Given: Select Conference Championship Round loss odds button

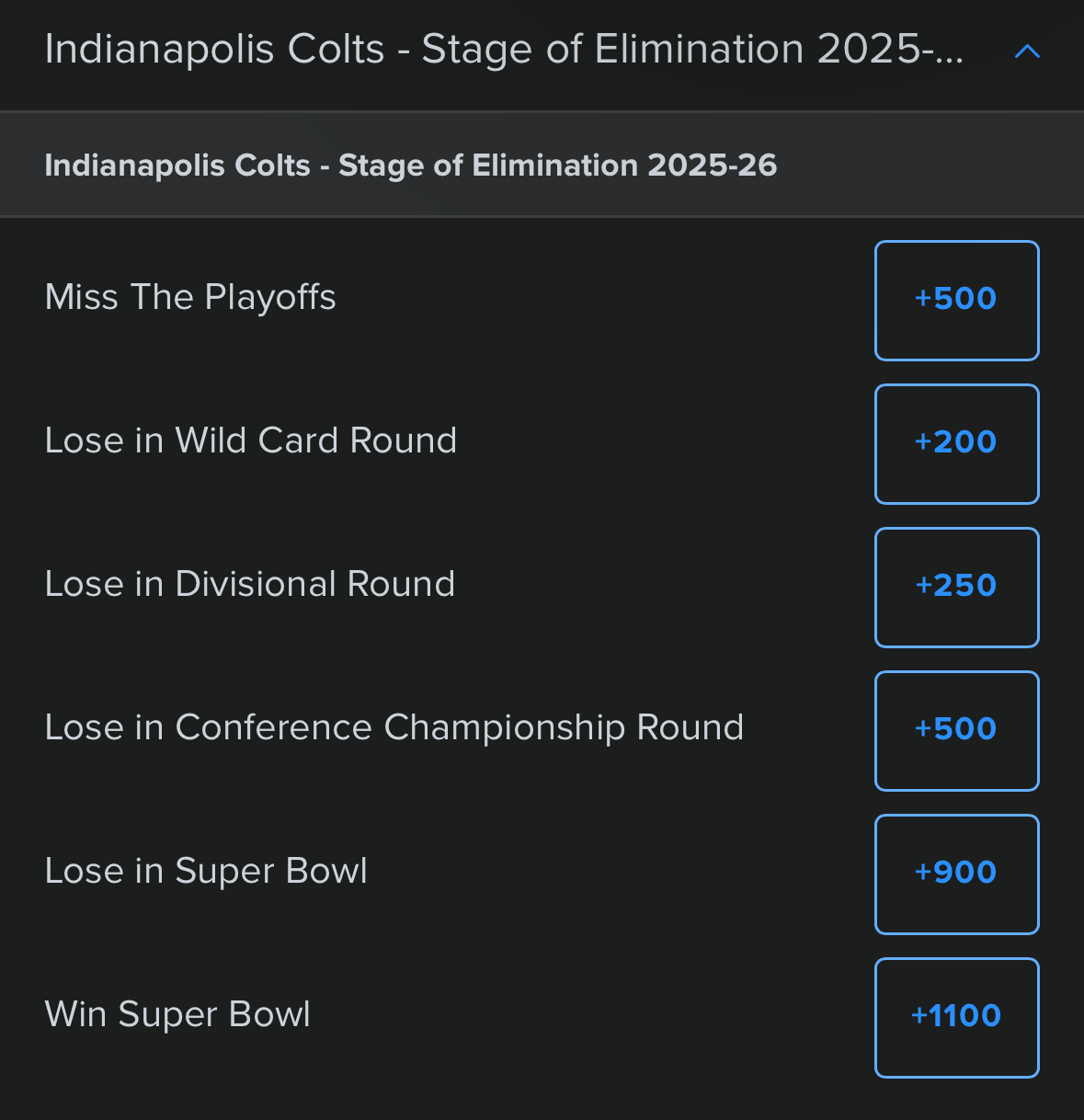Looking at the screenshot, I should point(956,730).
